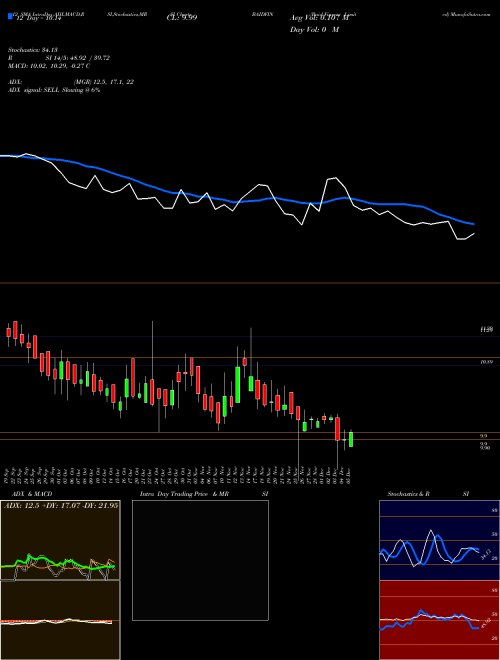Image resolution: width=500 pixels, height=660 pixels.
Task: Click the red RSI mini chart
Action: [x=439, y=620]
